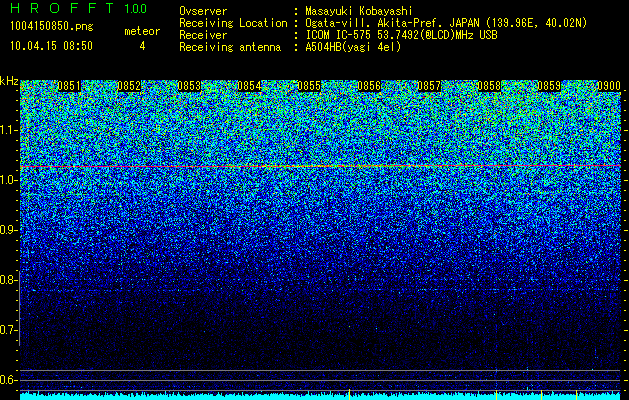Screen dimensions: 629x400
Task: Select the filename 1004150850.png
Action: click(x=52, y=27)
